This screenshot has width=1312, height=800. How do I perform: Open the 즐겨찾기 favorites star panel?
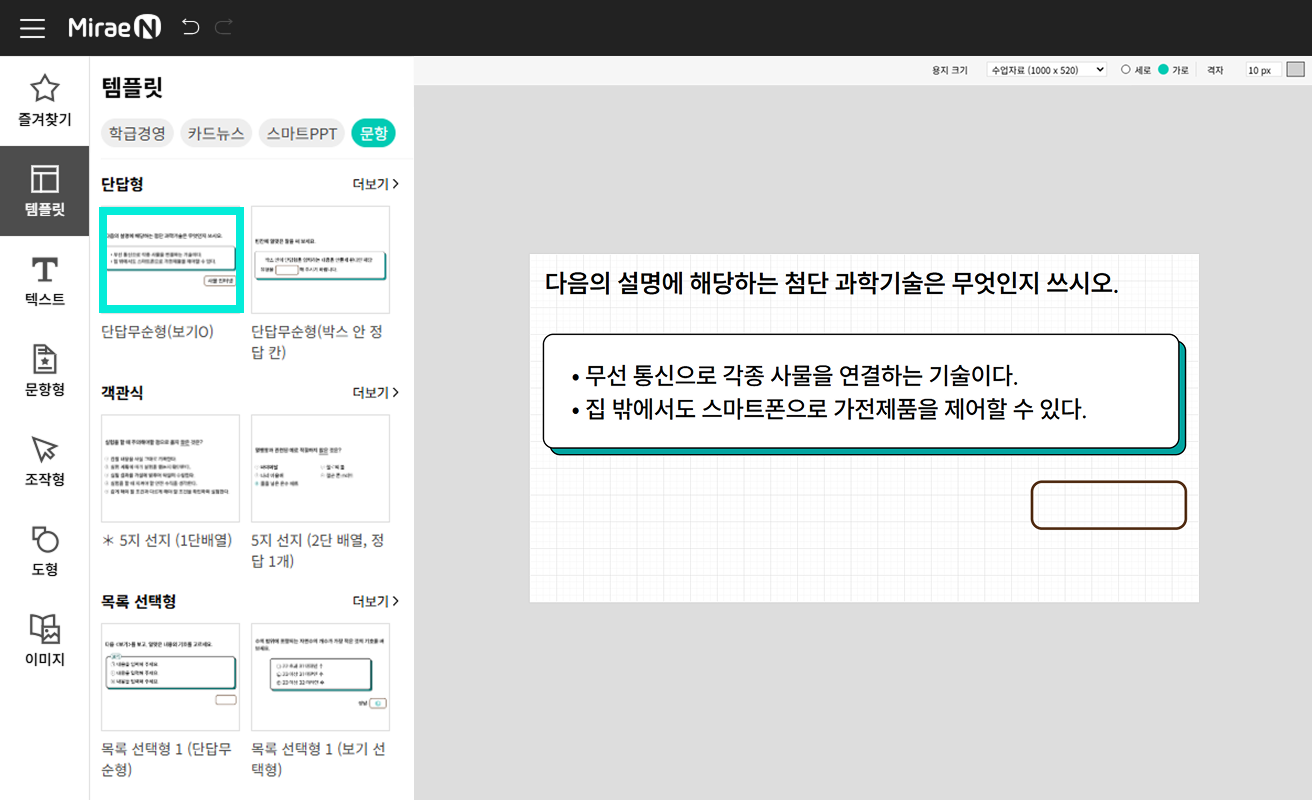[44, 101]
